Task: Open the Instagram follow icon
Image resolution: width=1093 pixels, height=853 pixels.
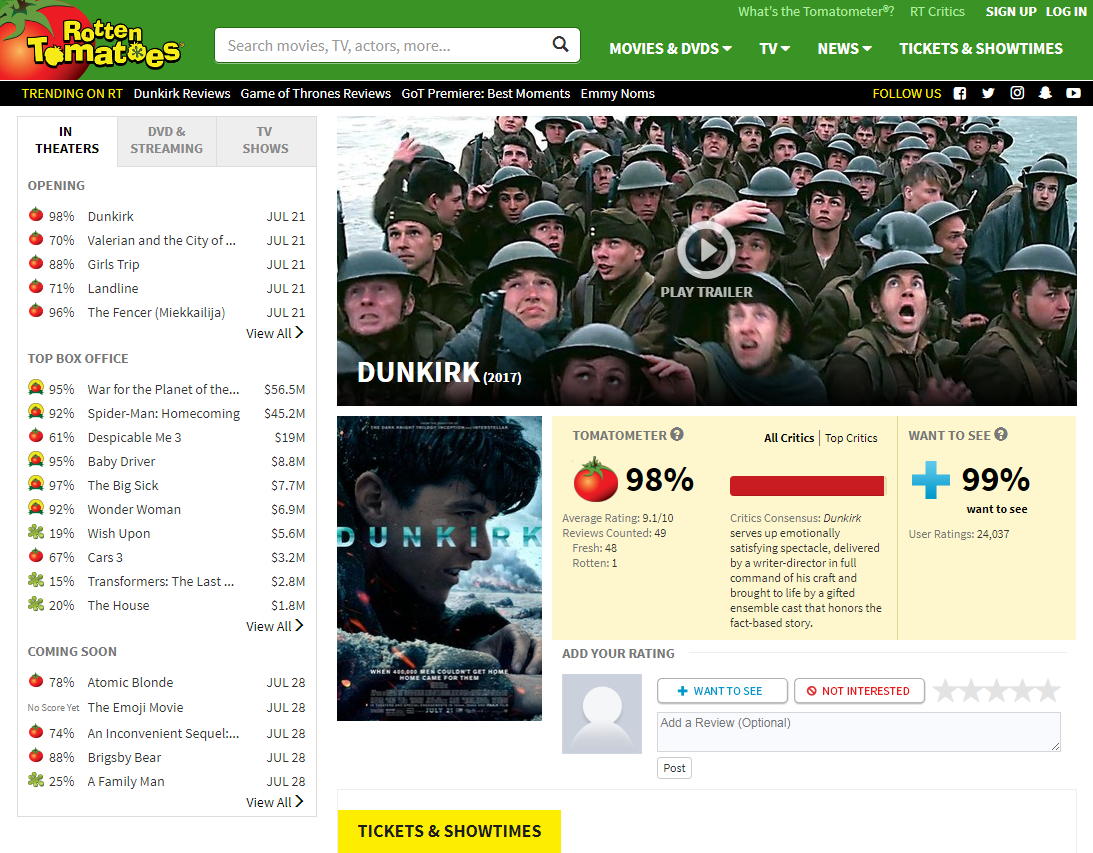Action: 1017,93
